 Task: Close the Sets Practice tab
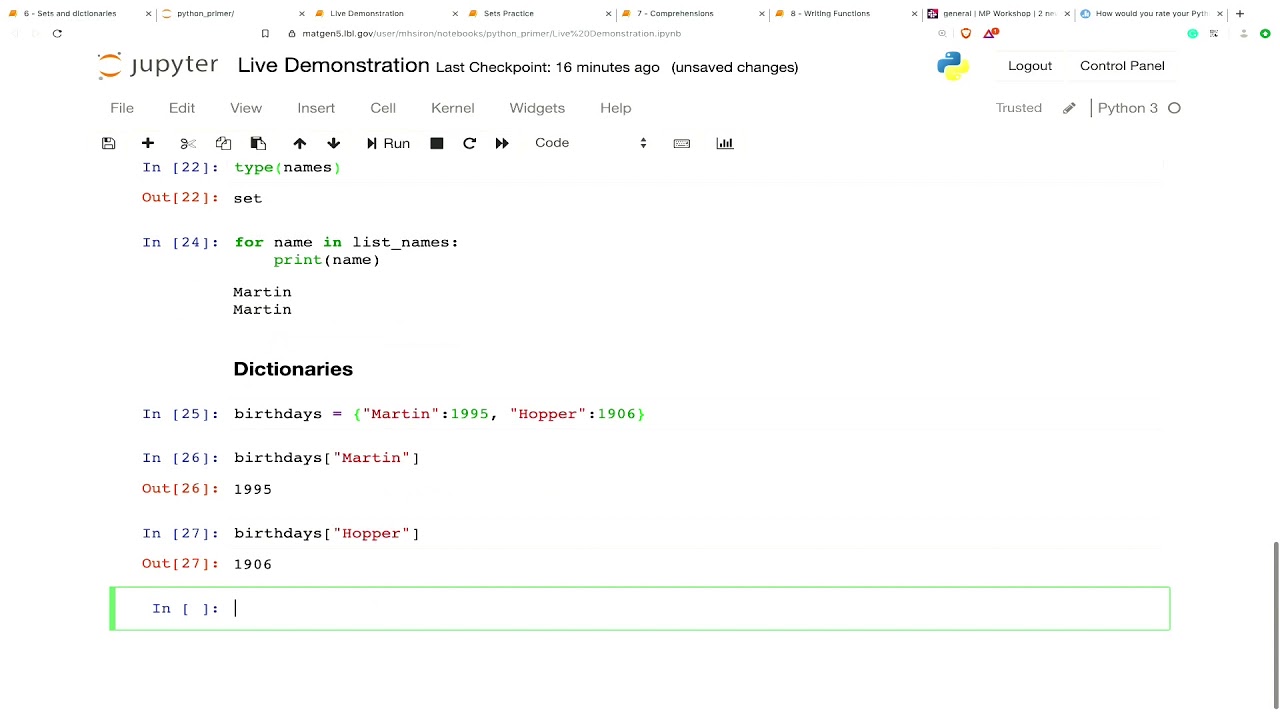click(x=609, y=14)
